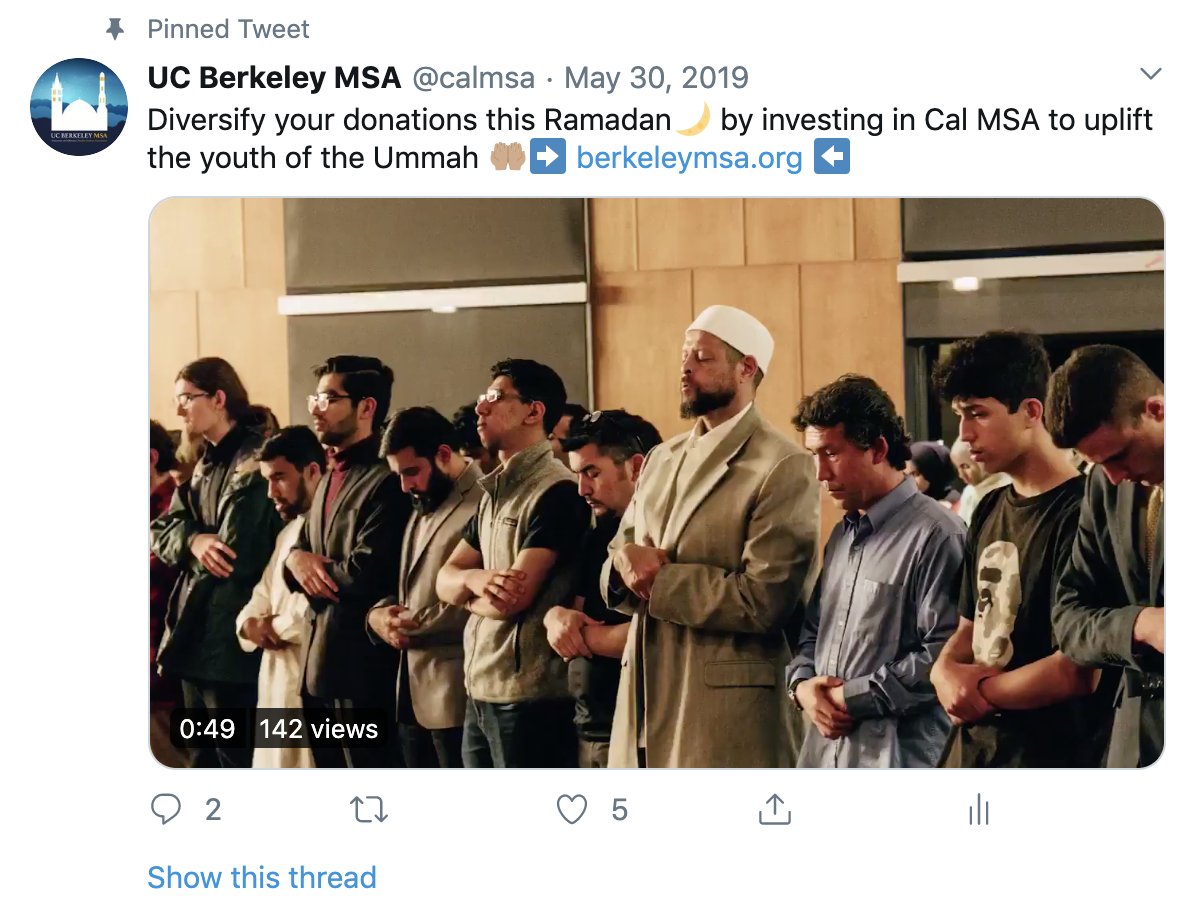The width and height of the screenshot is (1192, 906).
Task: Like the tweet with the heart icon
Action: [x=572, y=809]
